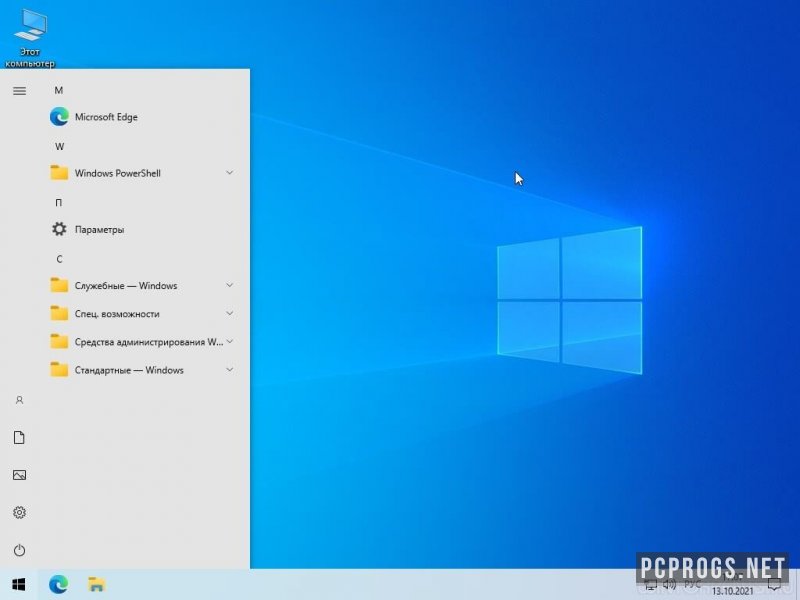
Task: Expand Средства администрирования chevron
Action: point(230,341)
